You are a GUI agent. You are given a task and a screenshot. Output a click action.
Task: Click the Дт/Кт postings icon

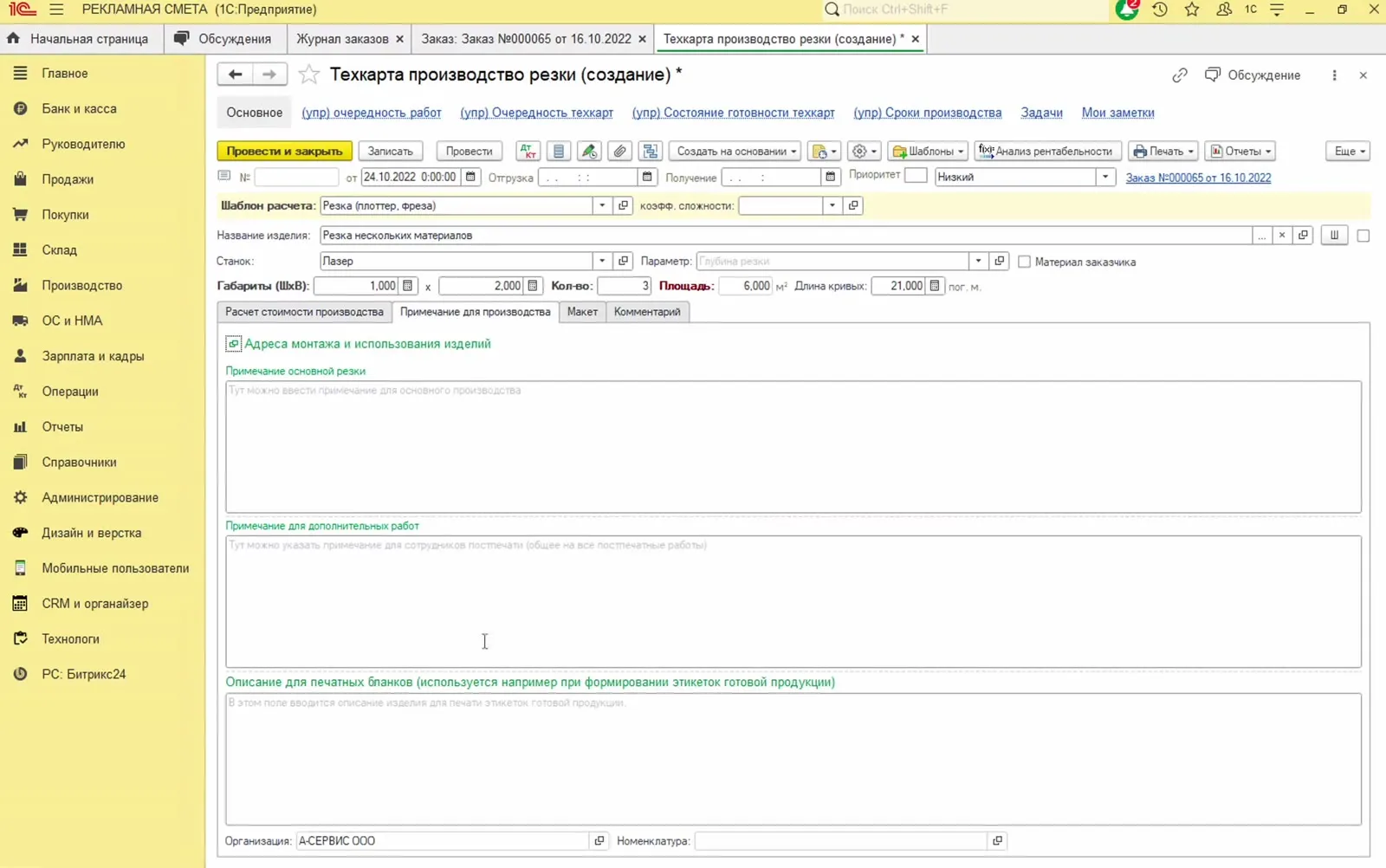click(528, 151)
